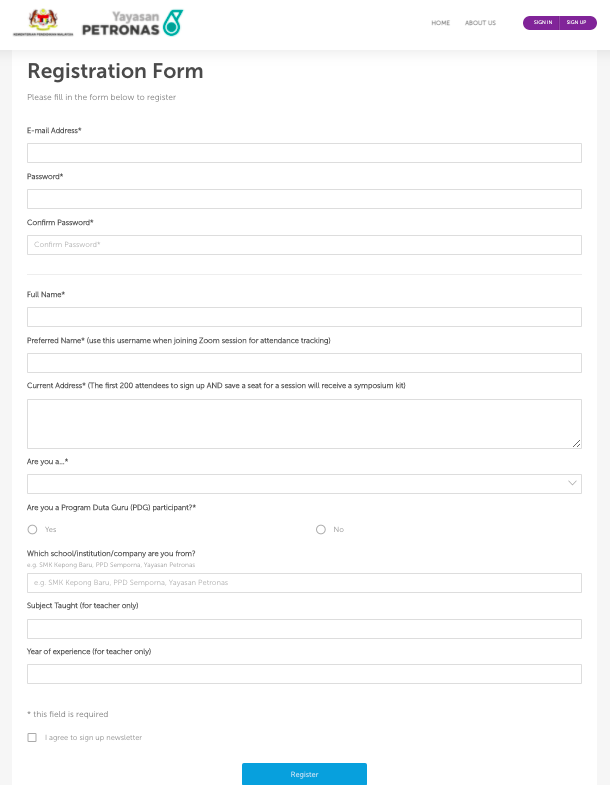Click the school/institution/company field
The image size is (610, 785).
(x=304, y=583)
